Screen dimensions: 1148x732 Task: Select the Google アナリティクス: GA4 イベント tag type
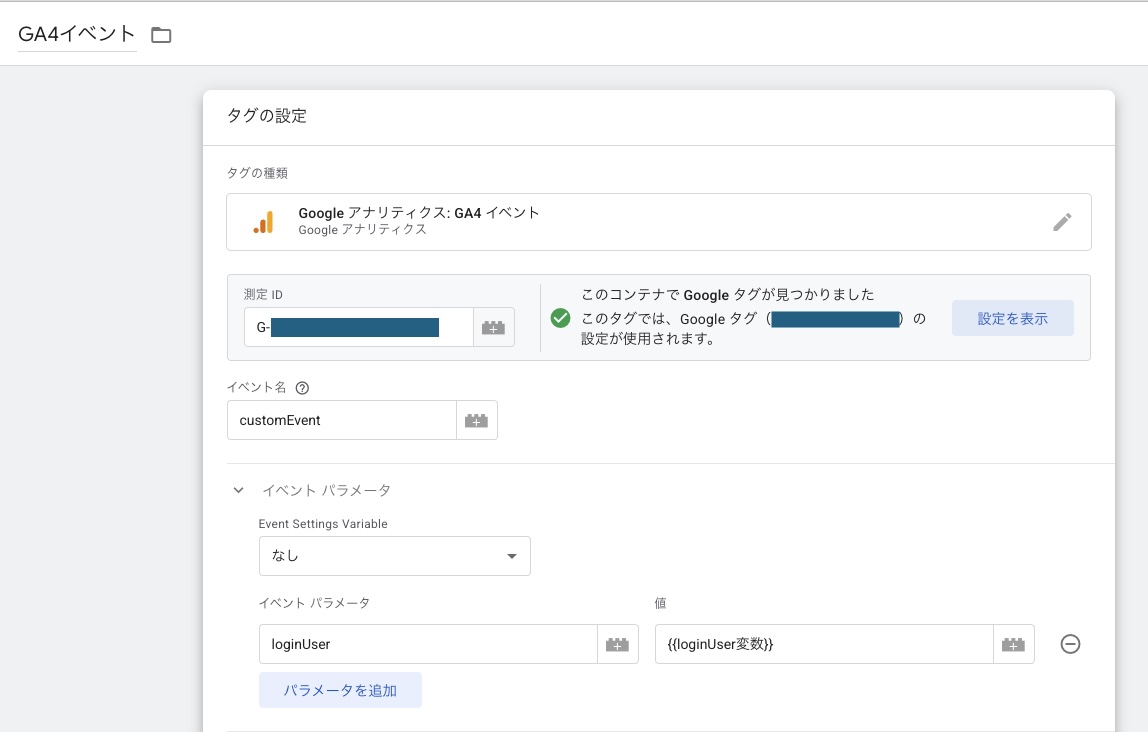point(658,222)
